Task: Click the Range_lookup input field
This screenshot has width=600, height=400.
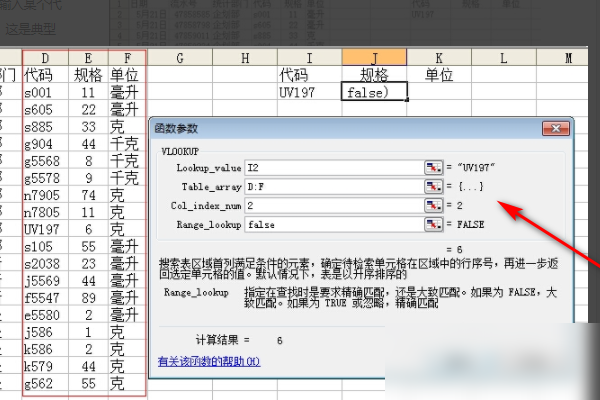Action: pos(334,224)
